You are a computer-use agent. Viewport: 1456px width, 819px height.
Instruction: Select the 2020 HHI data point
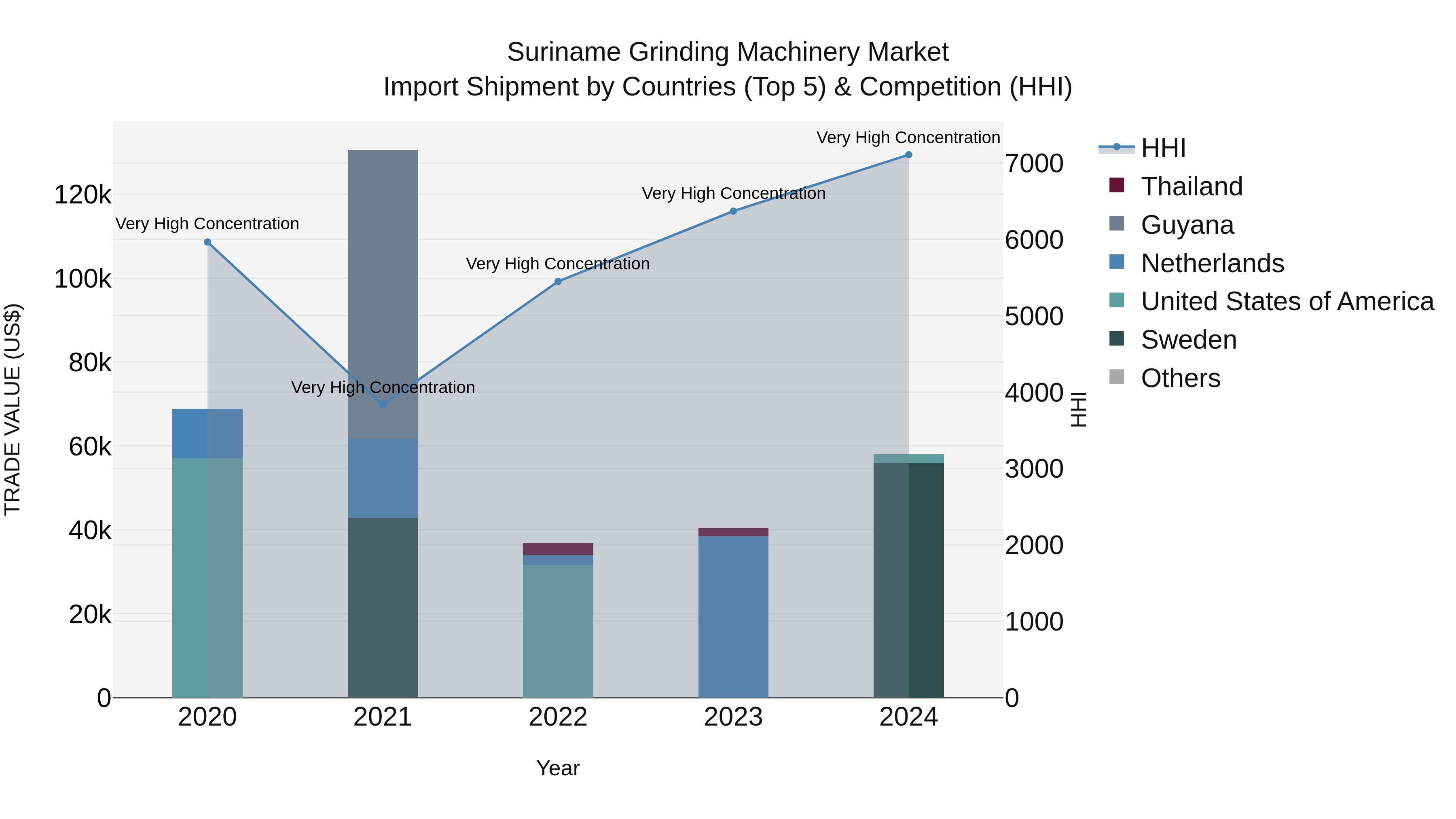point(207,242)
